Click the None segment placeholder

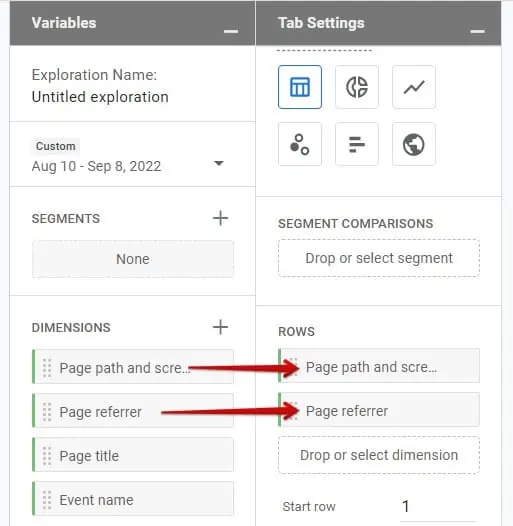[x=133, y=259]
